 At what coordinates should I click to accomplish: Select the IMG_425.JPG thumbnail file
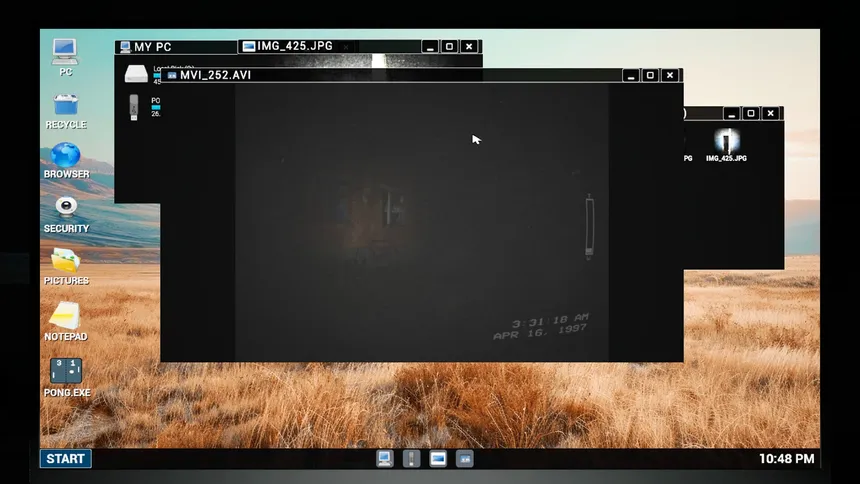[726, 145]
